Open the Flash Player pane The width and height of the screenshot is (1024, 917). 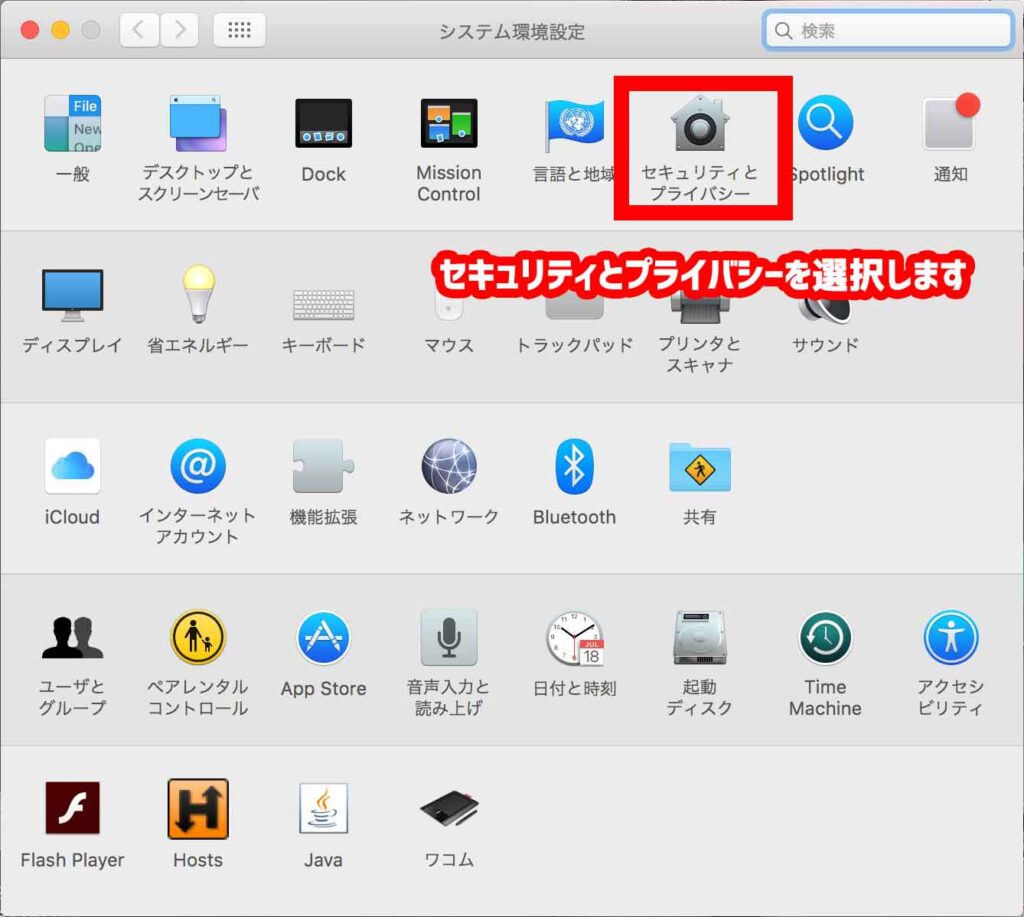tap(72, 809)
